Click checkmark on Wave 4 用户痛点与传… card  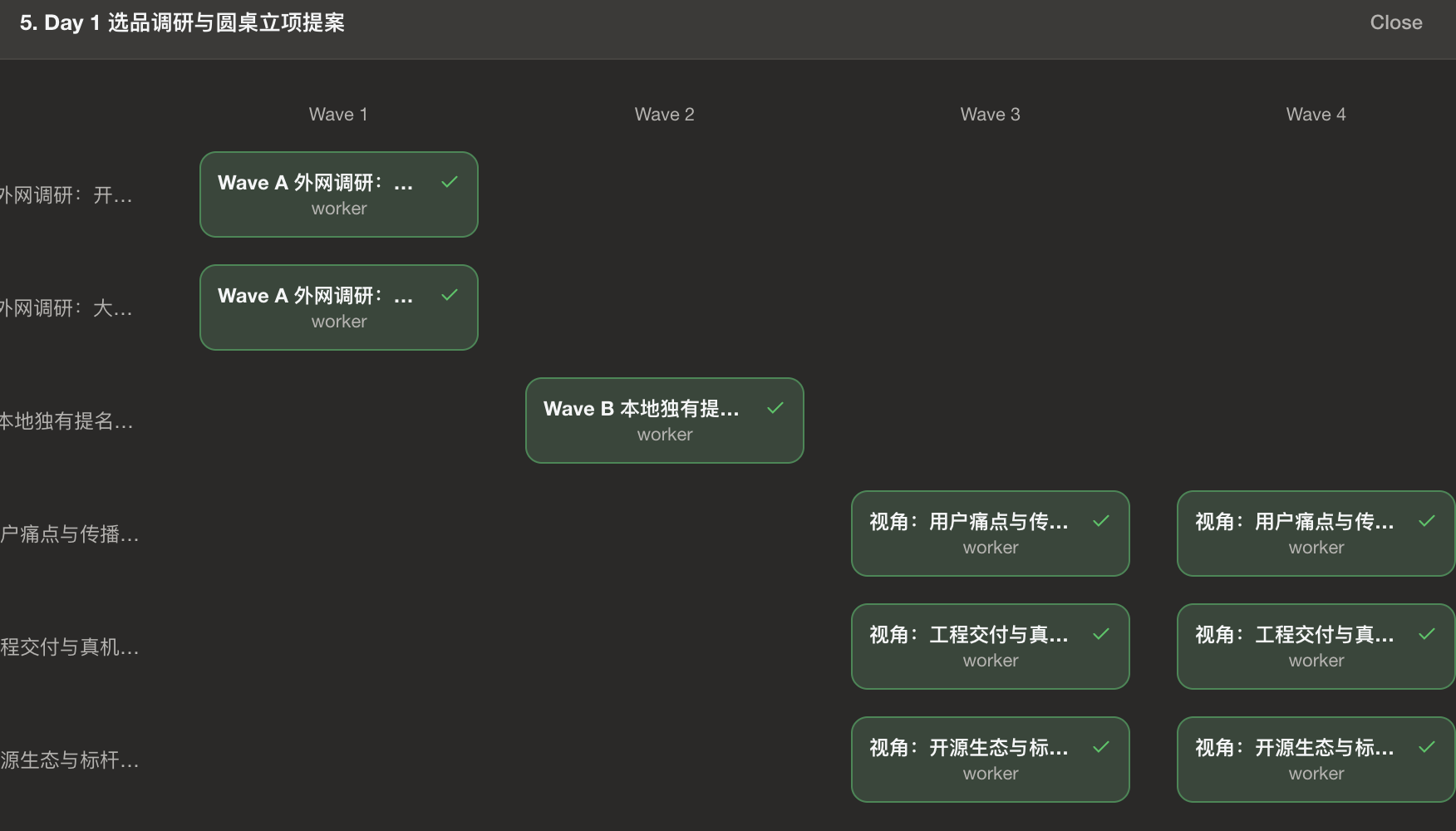tap(1427, 521)
